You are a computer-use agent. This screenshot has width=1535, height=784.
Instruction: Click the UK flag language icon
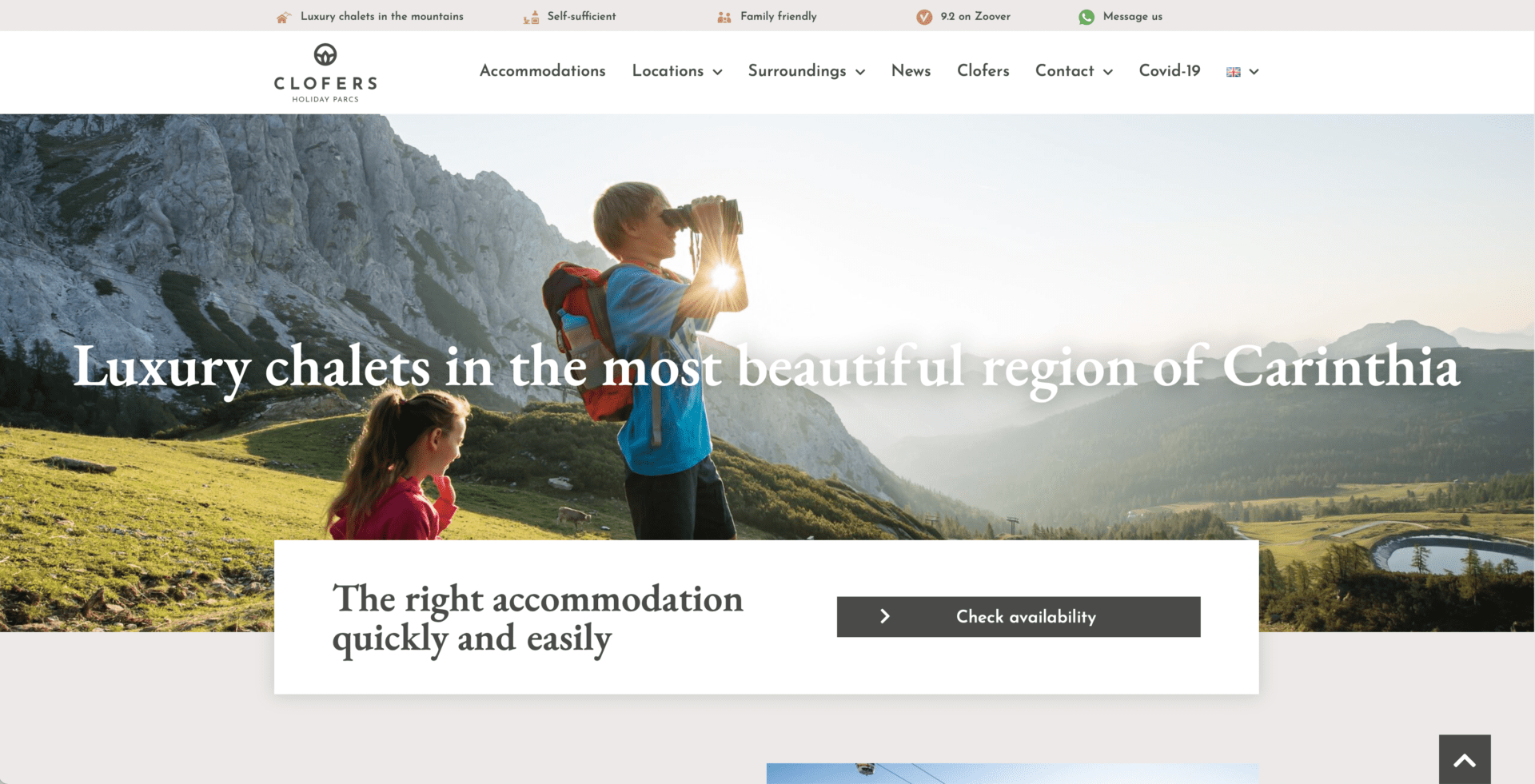(x=1234, y=72)
